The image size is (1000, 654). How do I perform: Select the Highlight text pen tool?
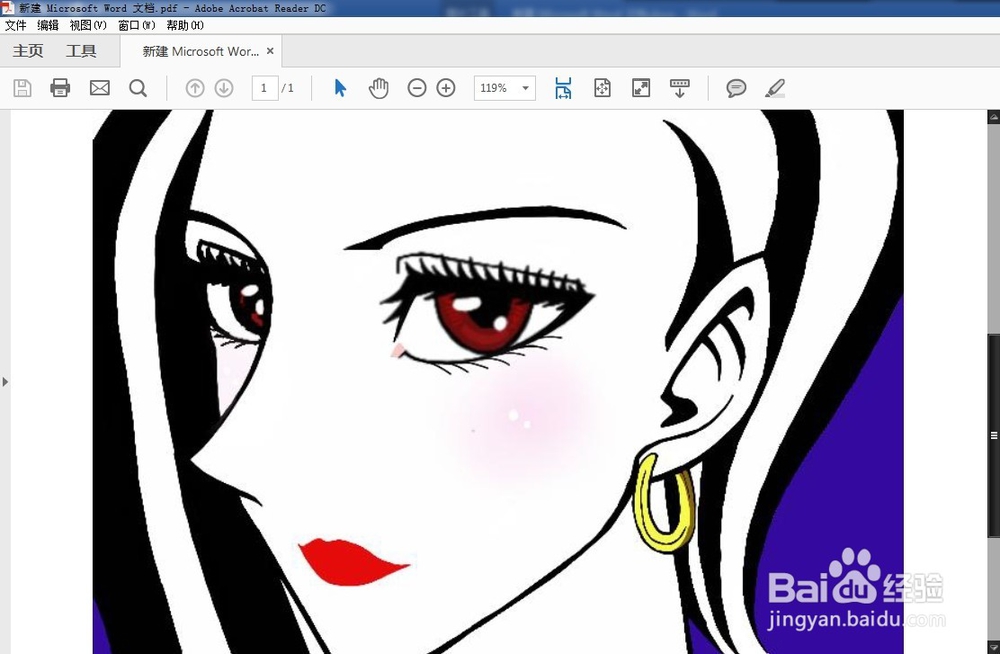pos(775,88)
